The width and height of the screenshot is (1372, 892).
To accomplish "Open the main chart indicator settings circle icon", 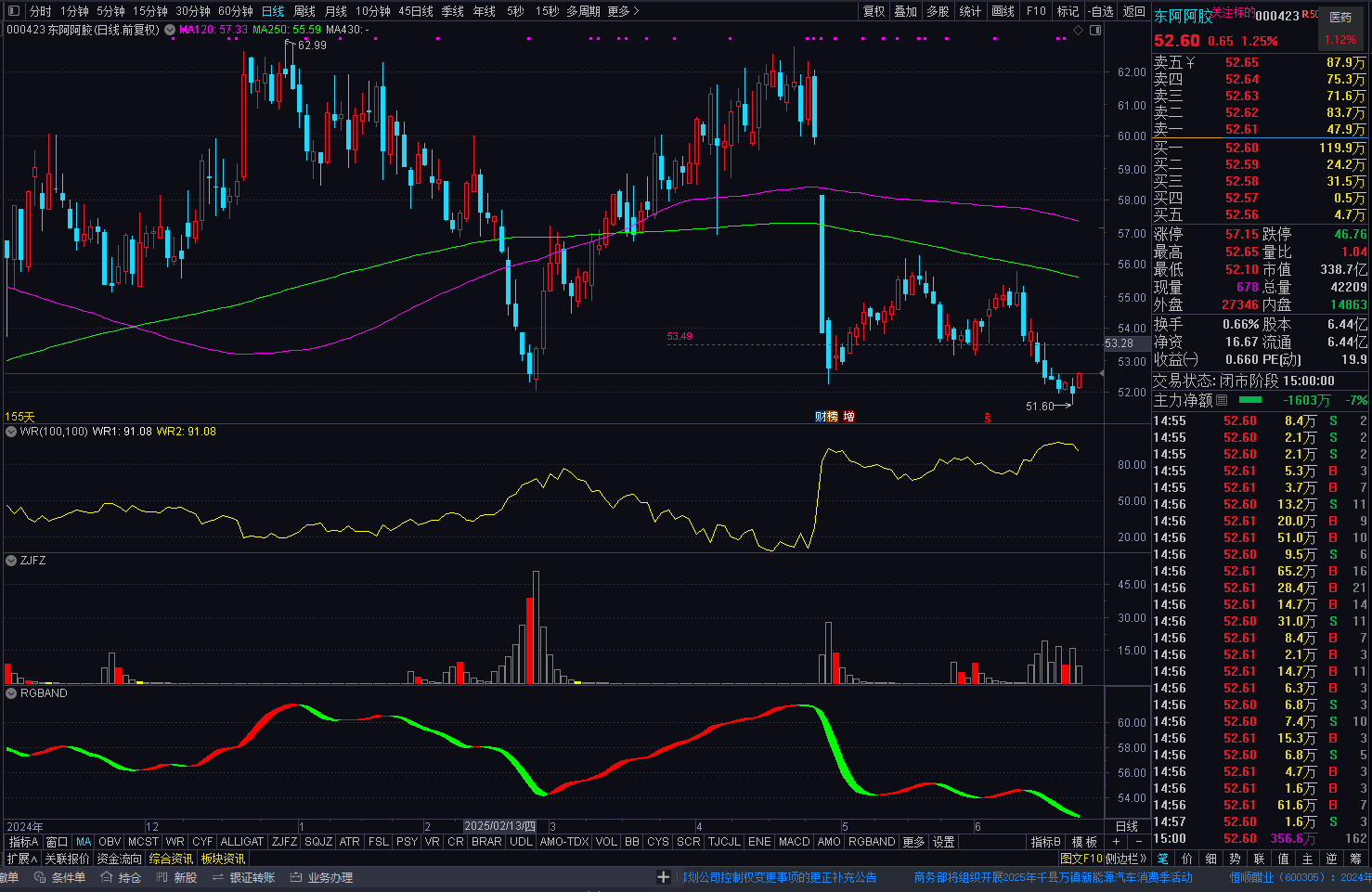I will (170, 30).
